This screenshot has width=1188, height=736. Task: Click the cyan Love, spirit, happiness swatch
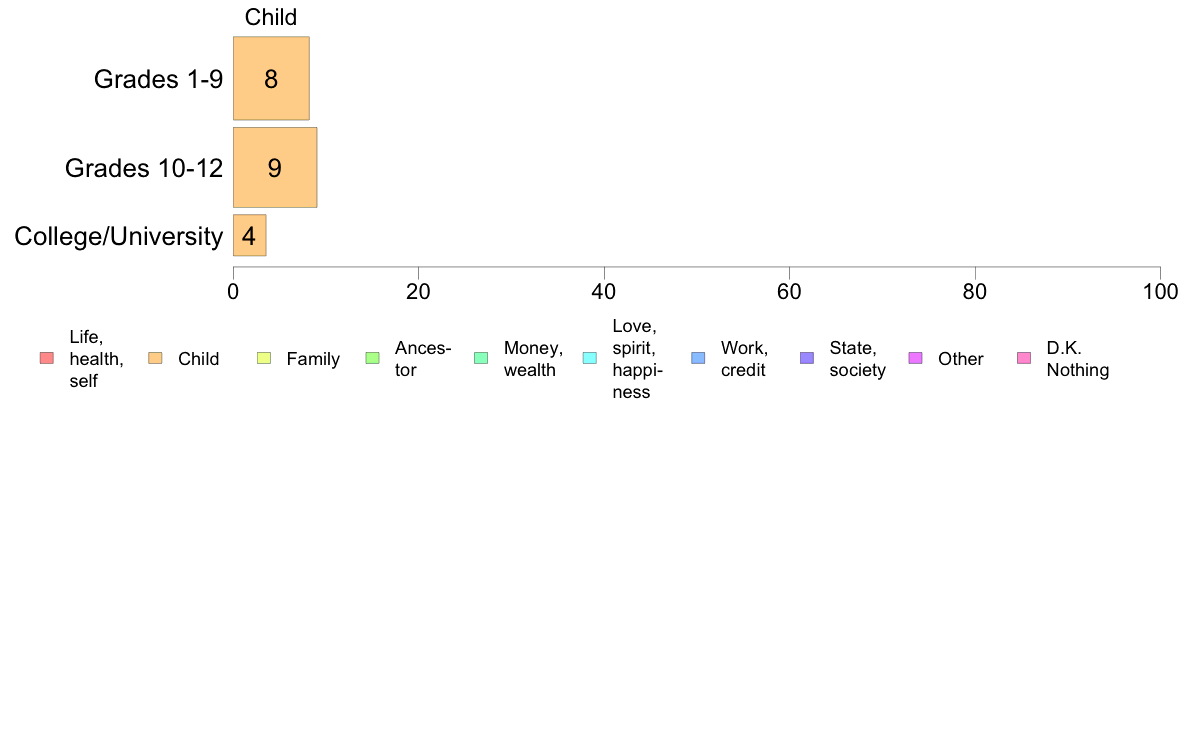[x=589, y=359]
